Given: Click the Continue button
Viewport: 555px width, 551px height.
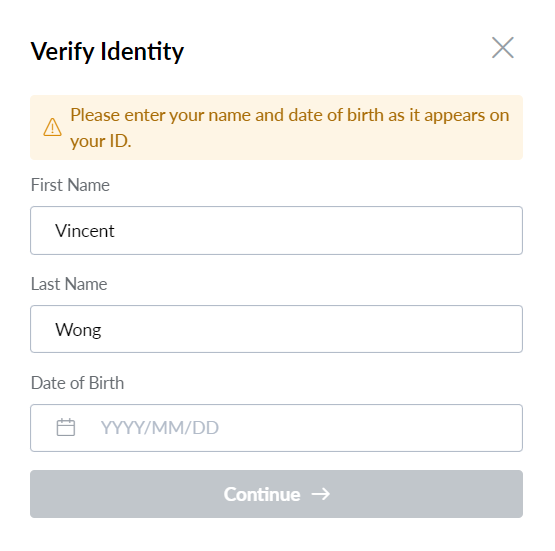Looking at the screenshot, I should [x=276, y=494].
